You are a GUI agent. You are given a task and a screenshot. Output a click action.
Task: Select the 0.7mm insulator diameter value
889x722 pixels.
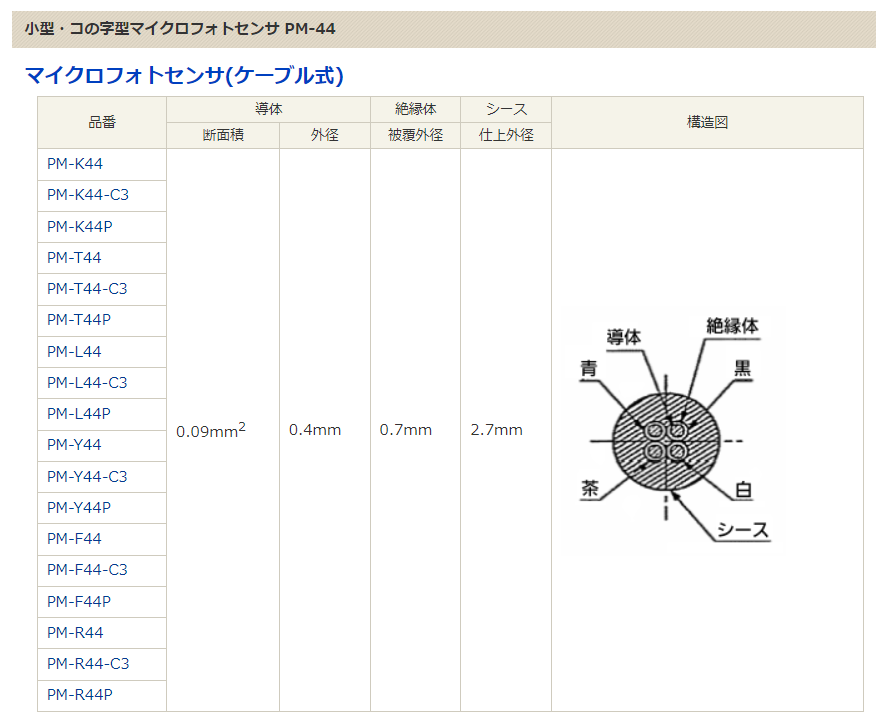click(x=405, y=430)
